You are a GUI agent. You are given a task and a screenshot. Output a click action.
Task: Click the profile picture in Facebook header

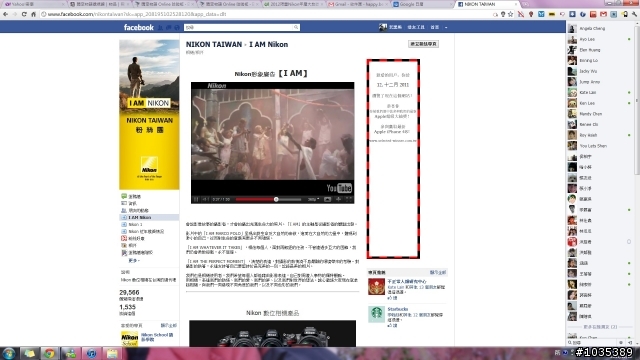[x=382, y=27]
